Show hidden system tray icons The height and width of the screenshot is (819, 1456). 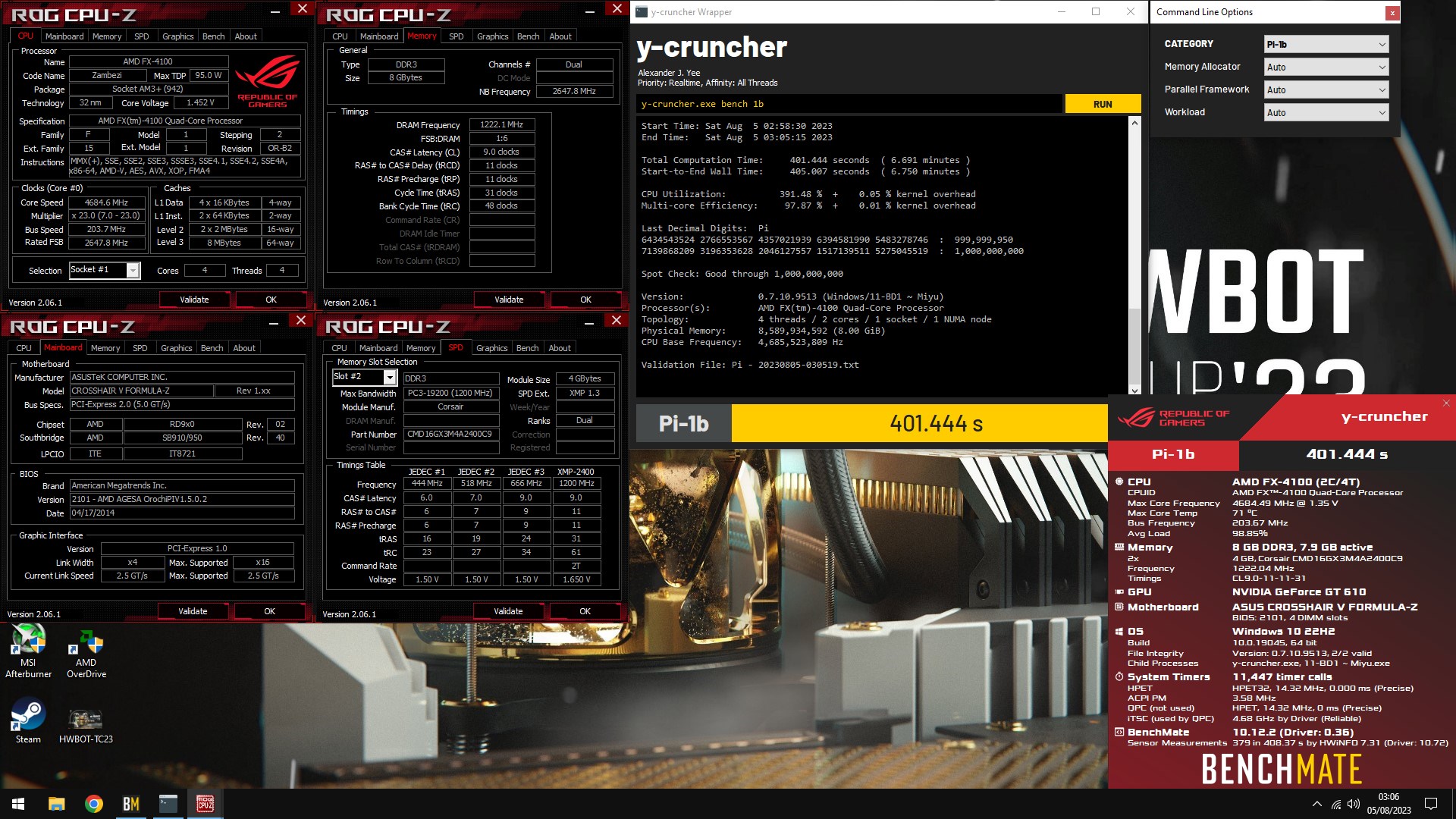1316,804
